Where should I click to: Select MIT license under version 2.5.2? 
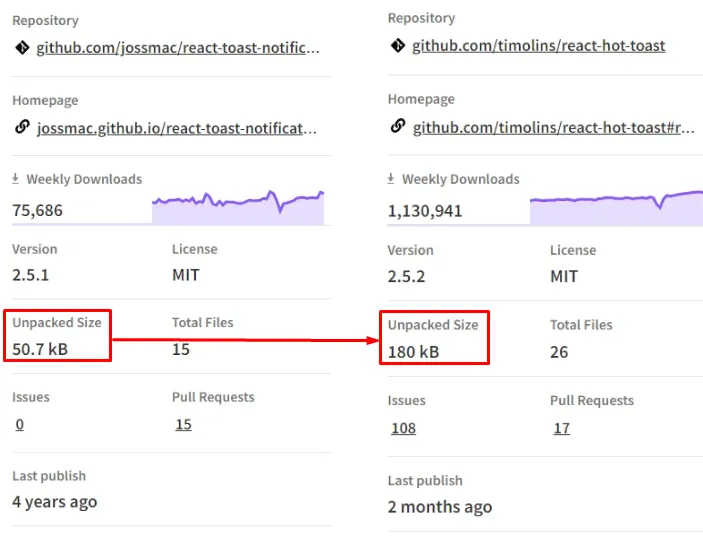pyautogui.click(x=564, y=276)
